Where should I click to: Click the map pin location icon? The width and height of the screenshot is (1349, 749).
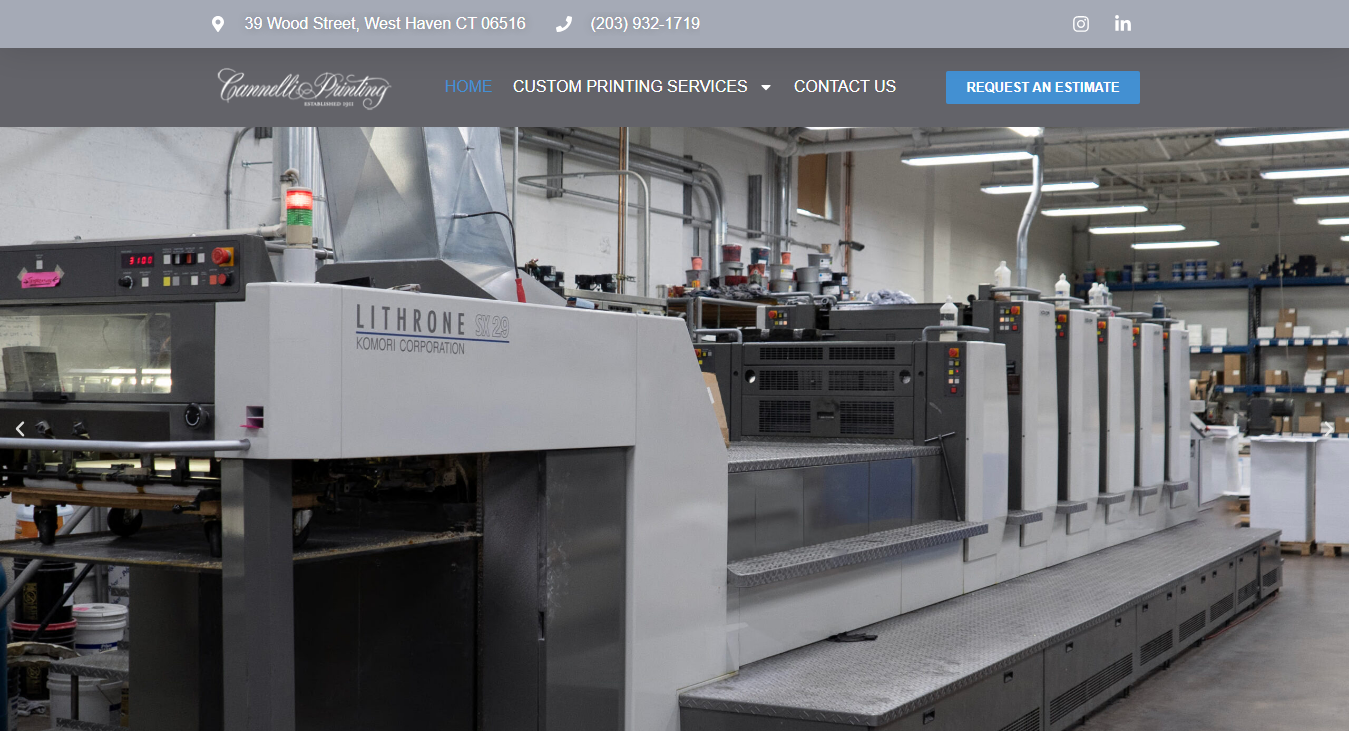click(x=218, y=24)
